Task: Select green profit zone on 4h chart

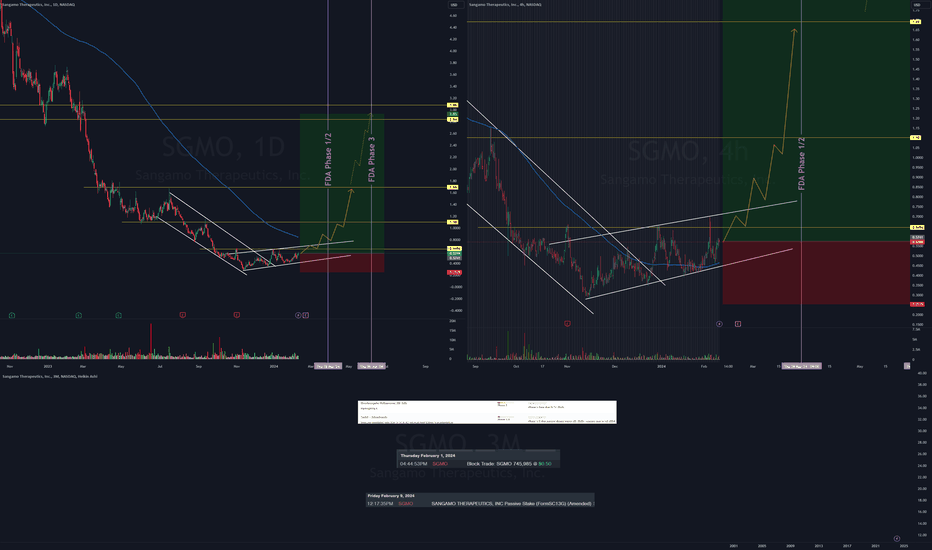Action: point(816,120)
